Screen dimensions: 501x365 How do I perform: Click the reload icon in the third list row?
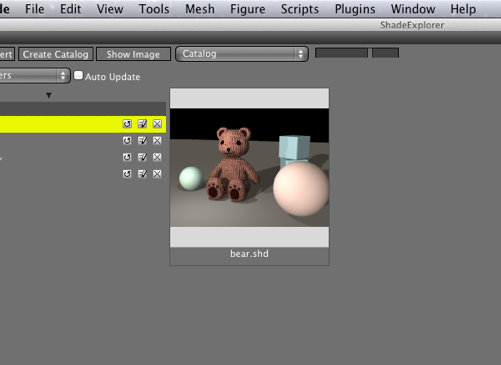click(x=127, y=157)
